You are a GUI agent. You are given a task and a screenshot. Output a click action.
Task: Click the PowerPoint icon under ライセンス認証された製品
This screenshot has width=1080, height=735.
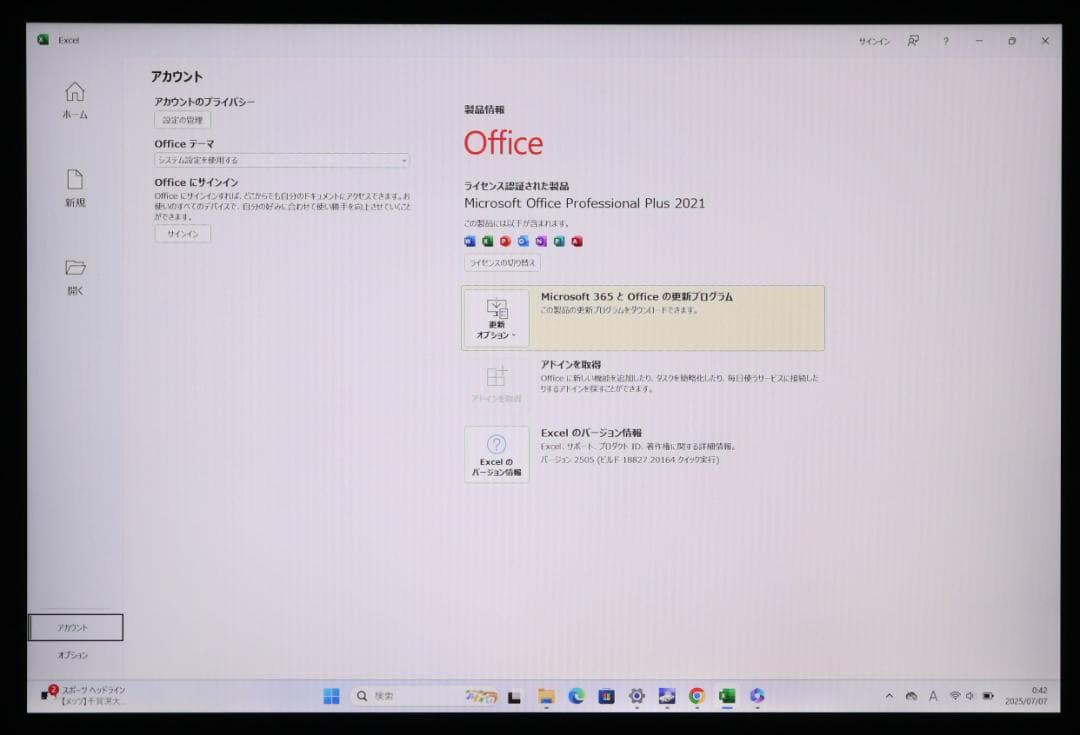click(x=505, y=240)
